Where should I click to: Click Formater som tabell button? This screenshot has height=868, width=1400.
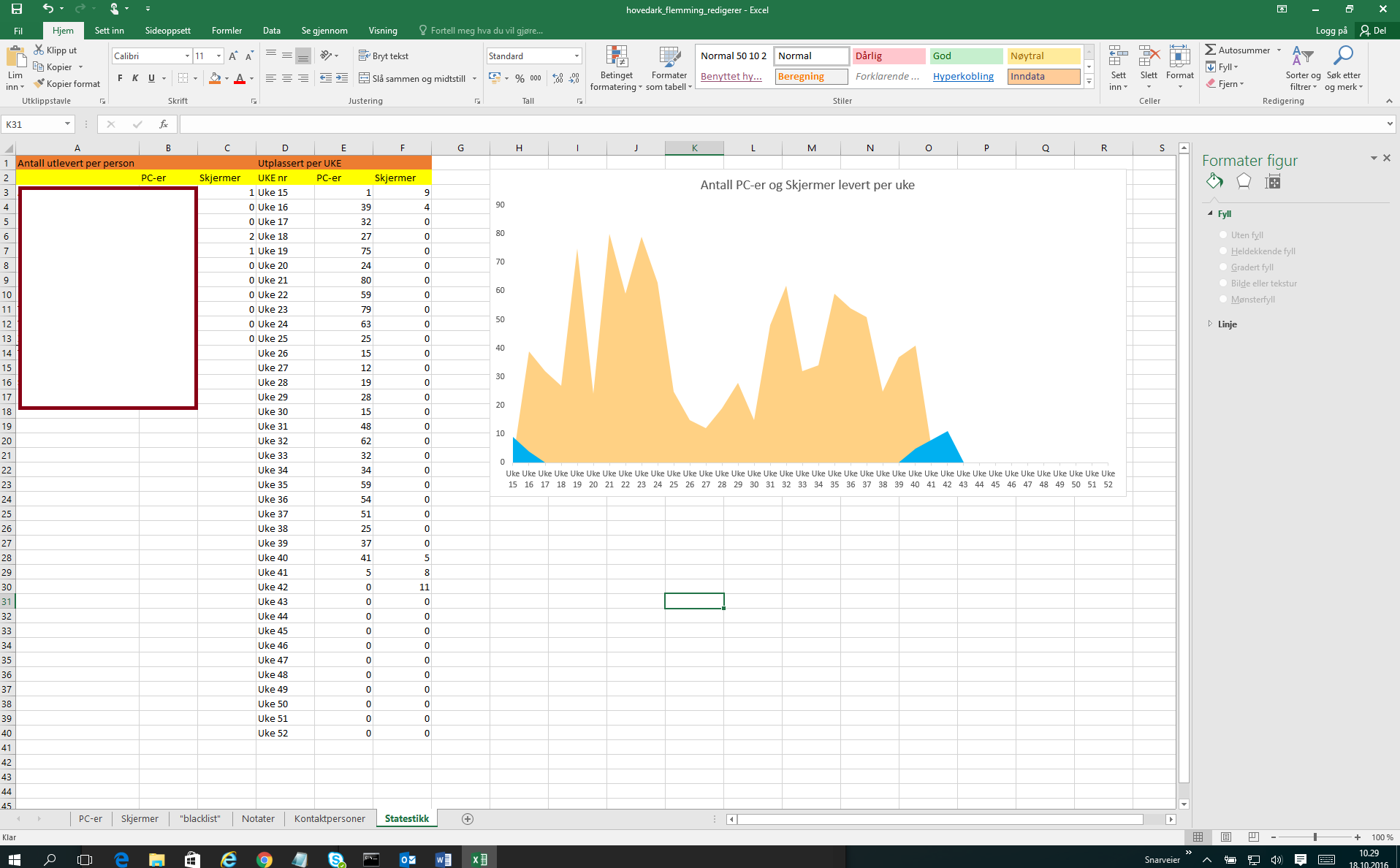[669, 69]
